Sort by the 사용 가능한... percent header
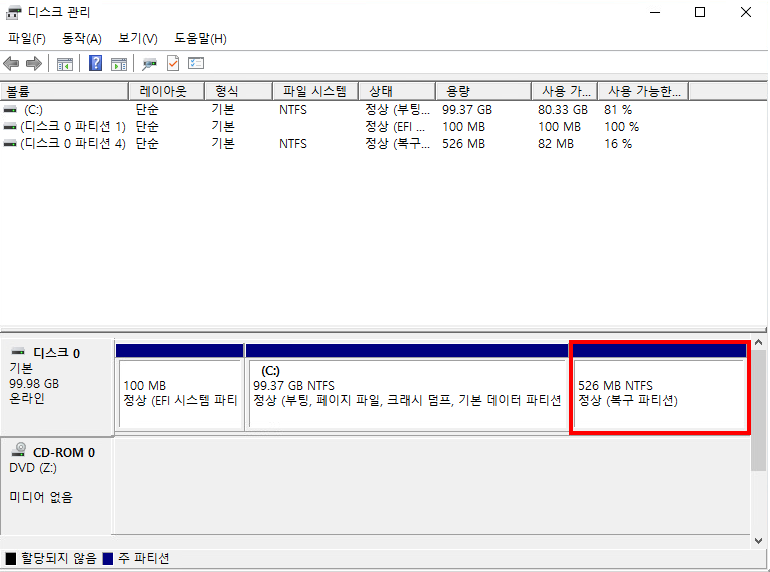Image resolution: width=770 pixels, height=572 pixels. (643, 91)
